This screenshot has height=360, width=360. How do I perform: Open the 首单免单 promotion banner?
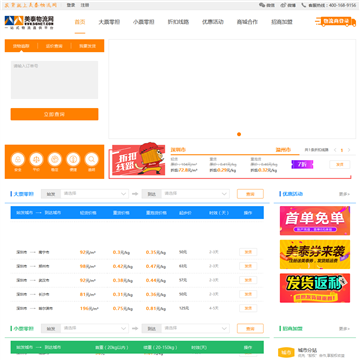315,220
